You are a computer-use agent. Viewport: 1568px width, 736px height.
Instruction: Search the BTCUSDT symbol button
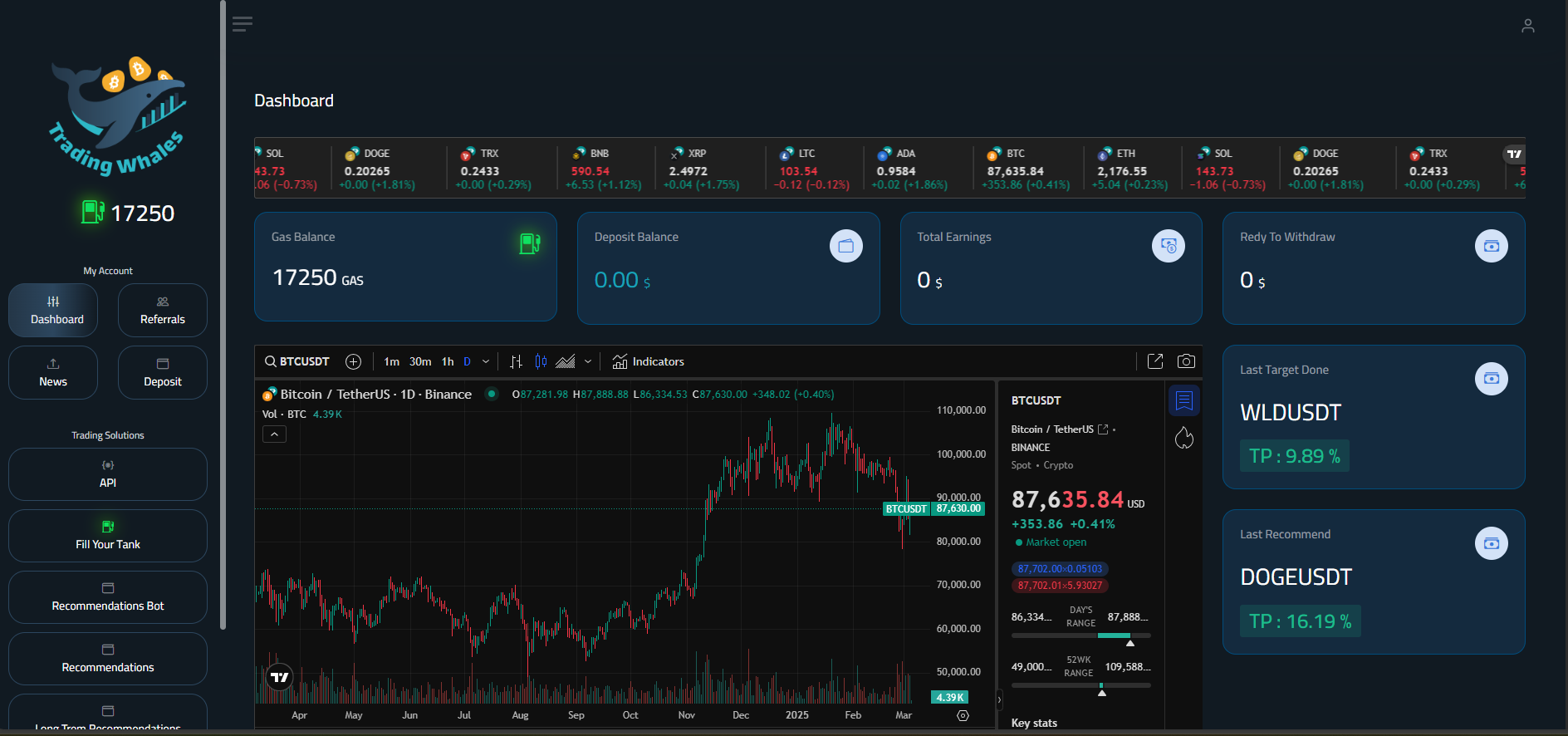tap(297, 361)
